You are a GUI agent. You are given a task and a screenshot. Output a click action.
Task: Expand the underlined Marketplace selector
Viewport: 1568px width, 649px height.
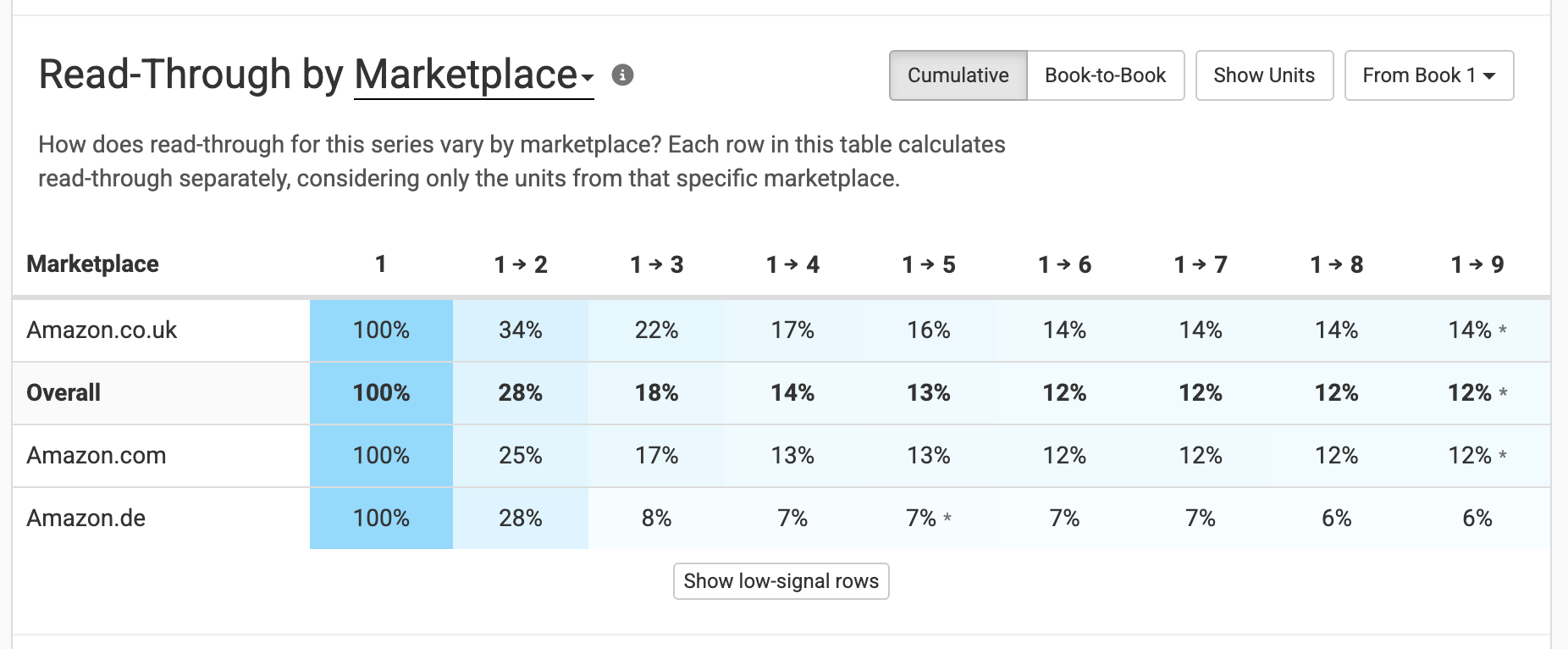tap(471, 75)
